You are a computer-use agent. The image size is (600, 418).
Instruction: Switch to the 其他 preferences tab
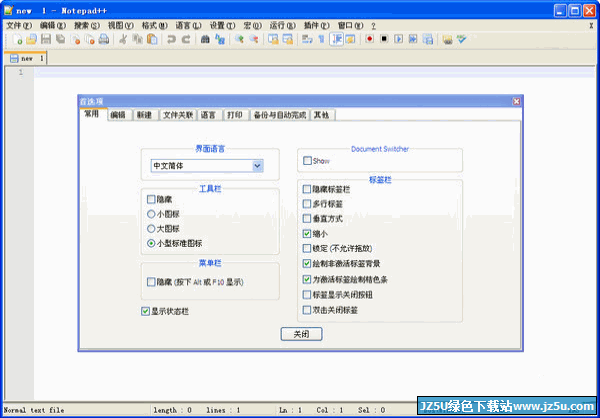point(323,115)
